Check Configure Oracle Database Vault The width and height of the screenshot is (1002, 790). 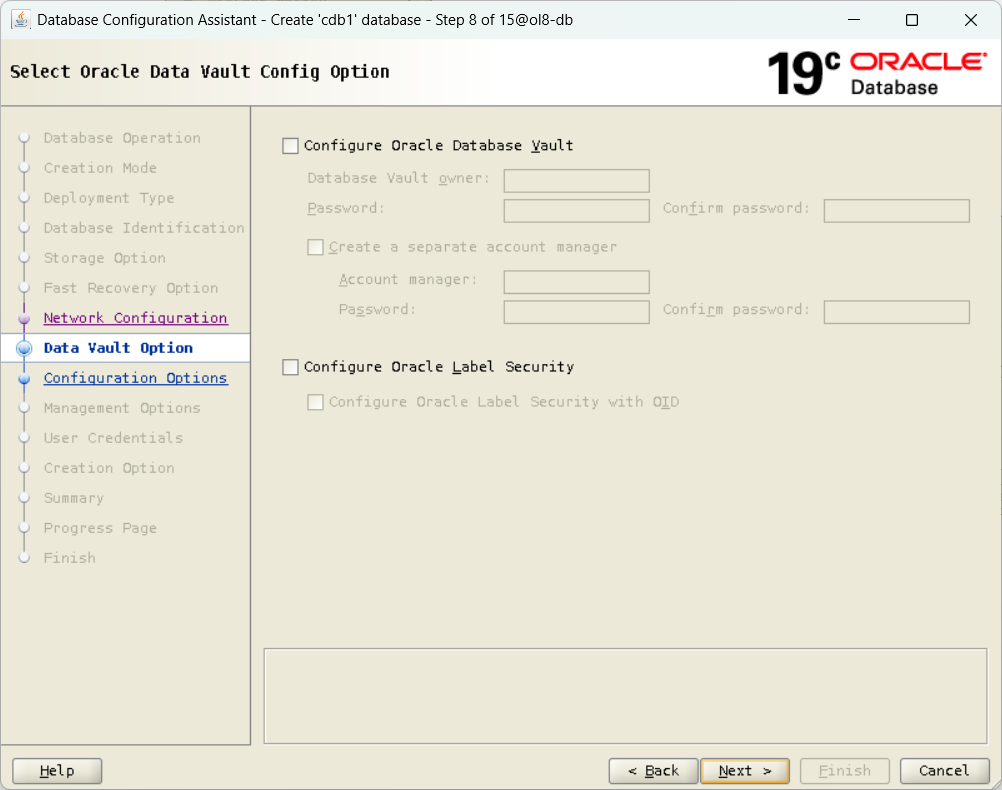click(x=290, y=146)
